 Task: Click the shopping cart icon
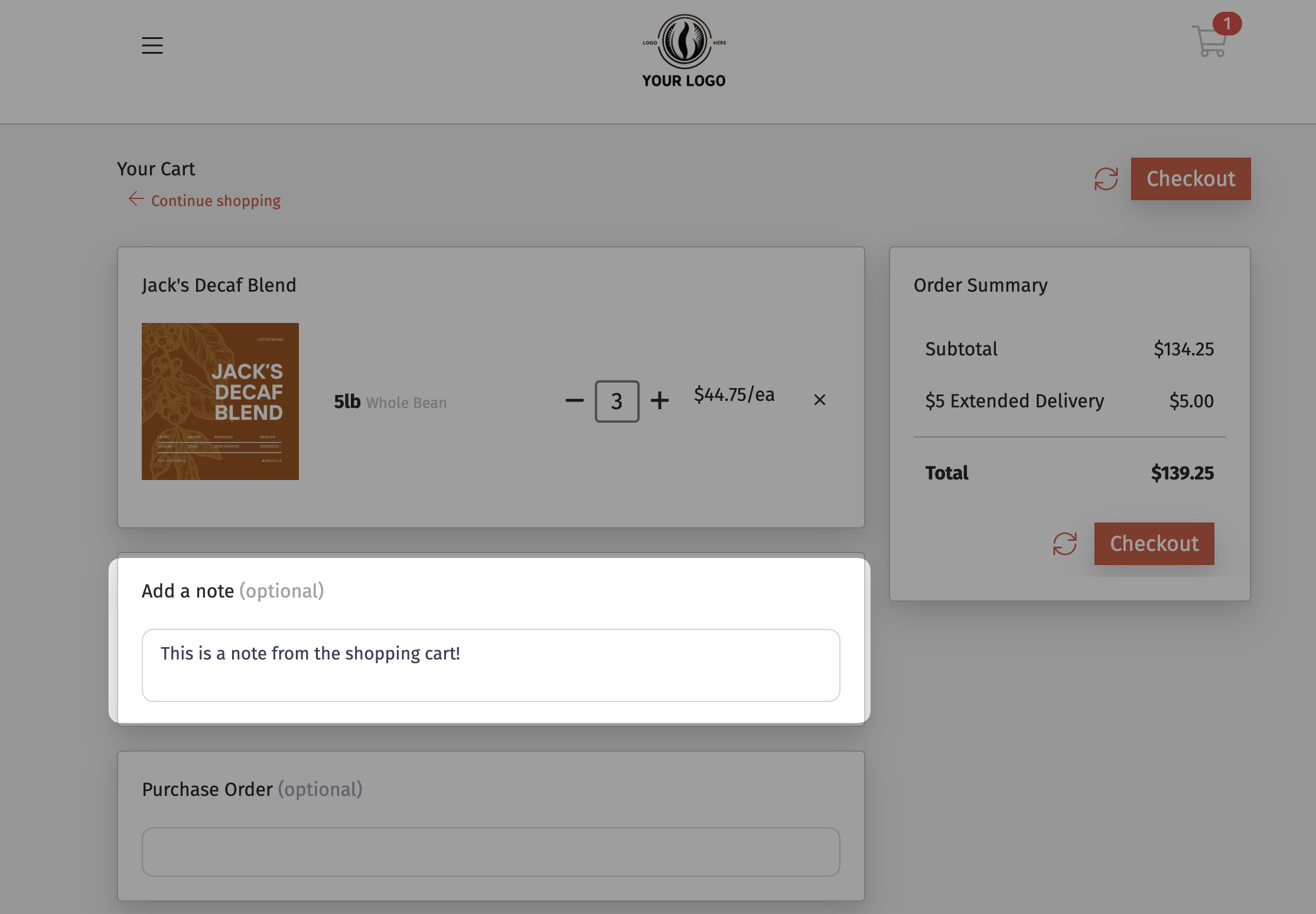coord(1208,42)
